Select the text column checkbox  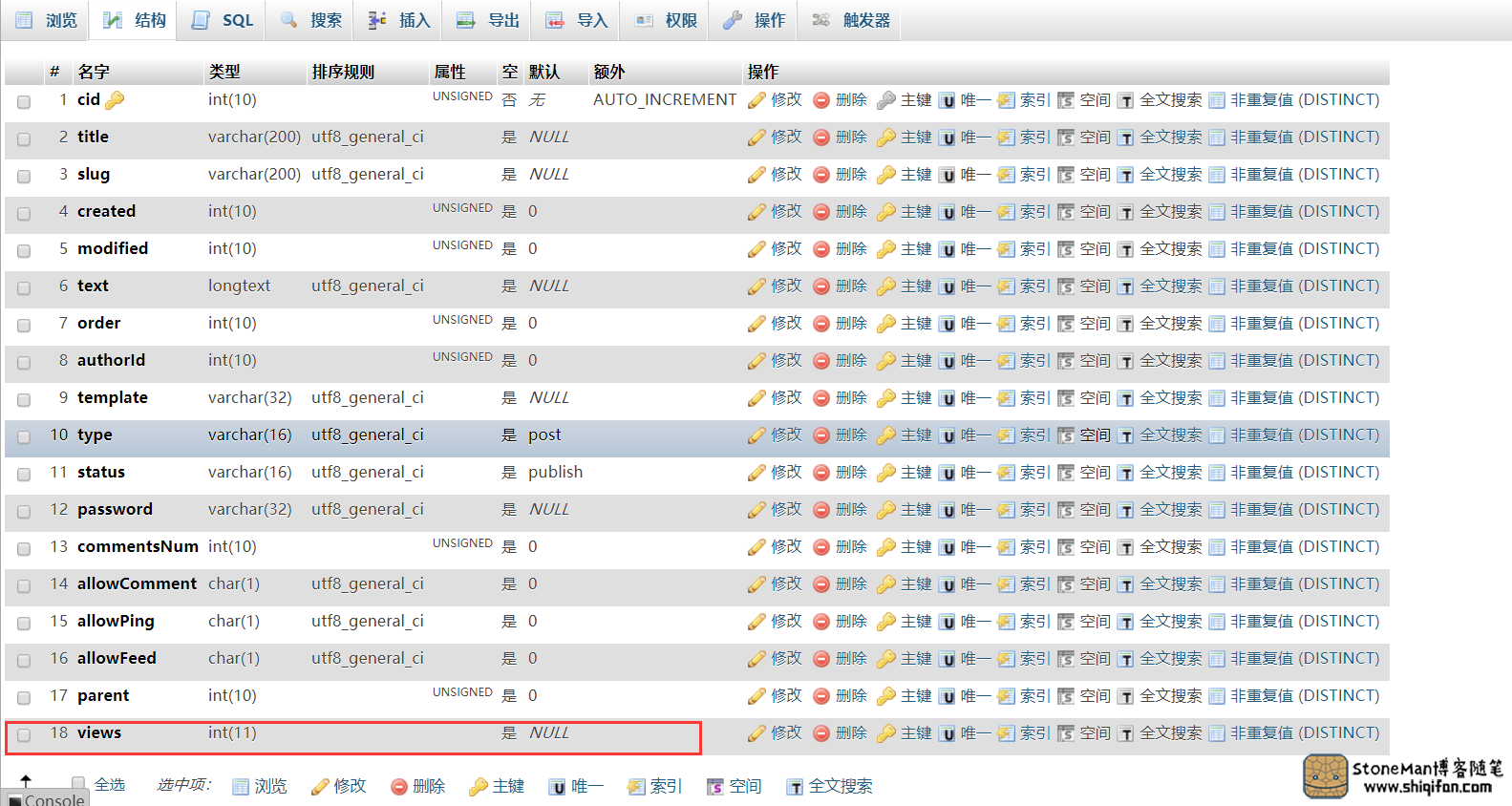point(24,287)
